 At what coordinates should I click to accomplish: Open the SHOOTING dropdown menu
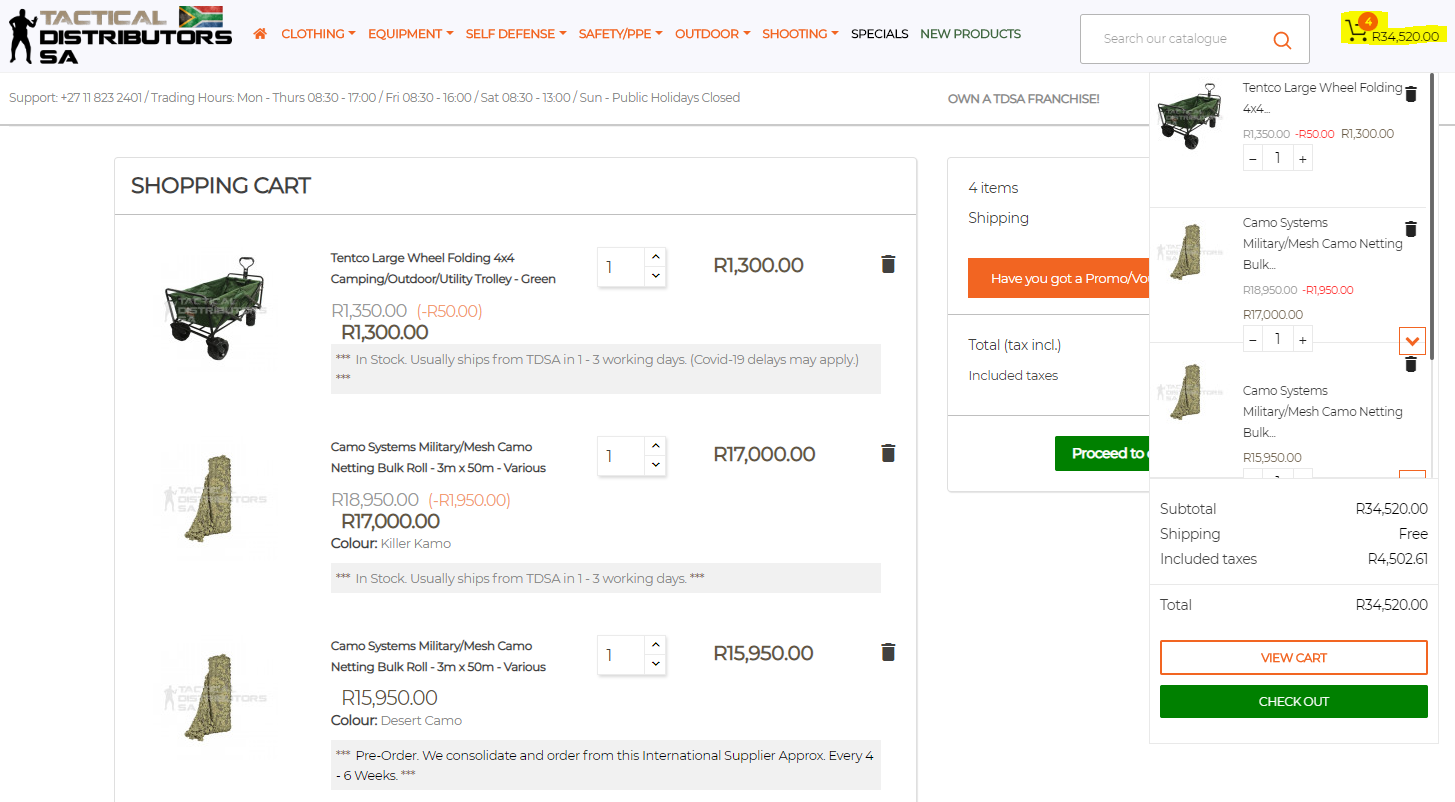pos(800,34)
